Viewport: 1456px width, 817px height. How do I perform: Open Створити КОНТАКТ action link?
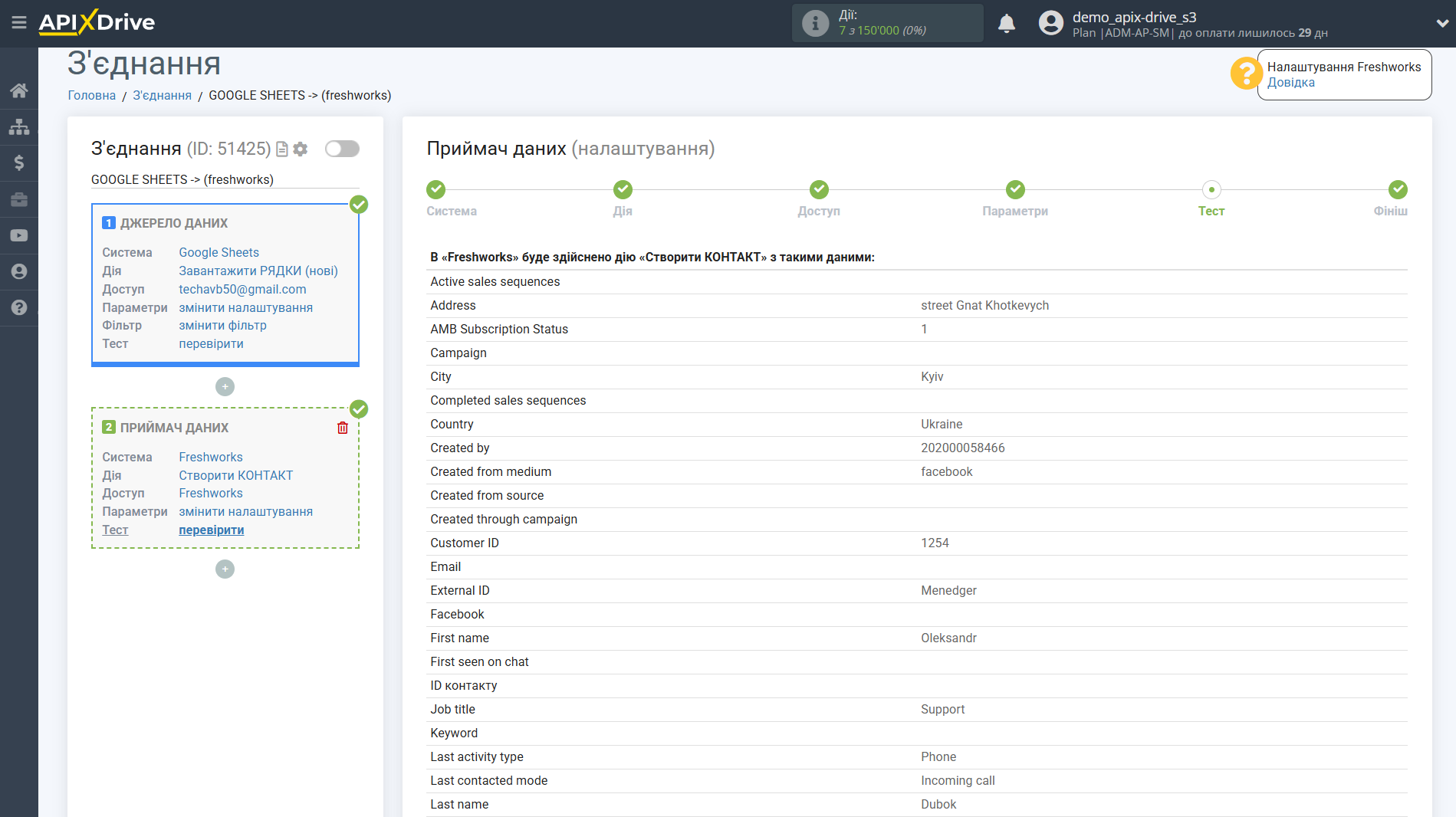tap(235, 475)
